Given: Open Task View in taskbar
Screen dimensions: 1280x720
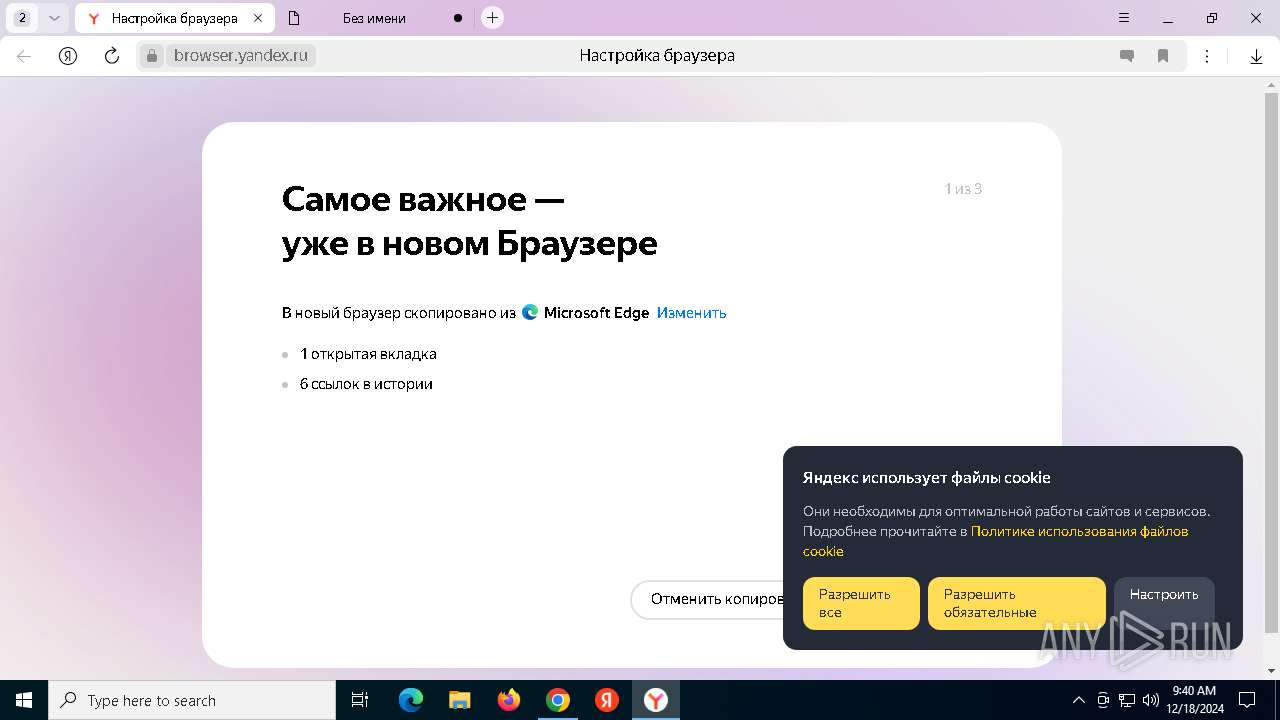Looking at the screenshot, I should click(360, 700).
